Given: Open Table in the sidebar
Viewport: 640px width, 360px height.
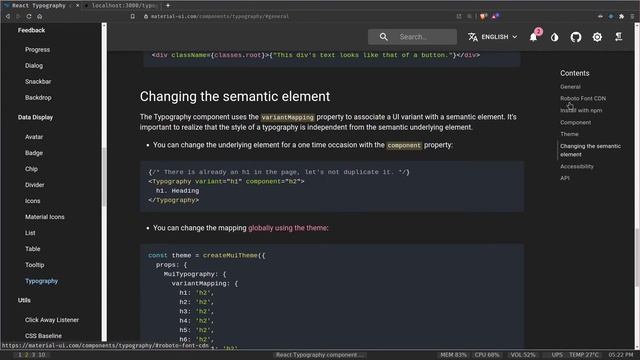Looking at the screenshot, I should (x=33, y=249).
